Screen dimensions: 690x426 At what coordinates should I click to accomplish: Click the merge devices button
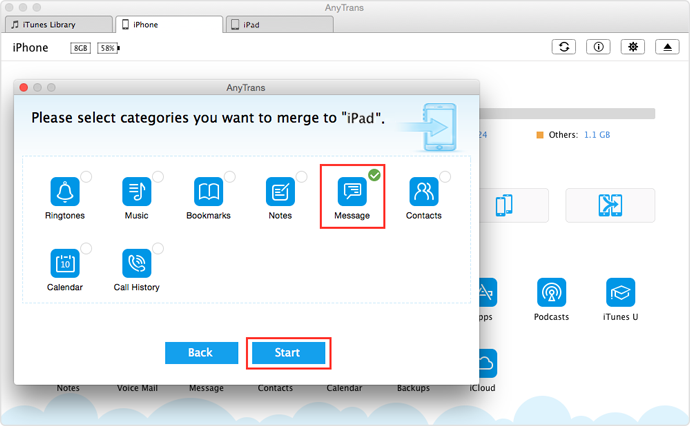tap(610, 206)
